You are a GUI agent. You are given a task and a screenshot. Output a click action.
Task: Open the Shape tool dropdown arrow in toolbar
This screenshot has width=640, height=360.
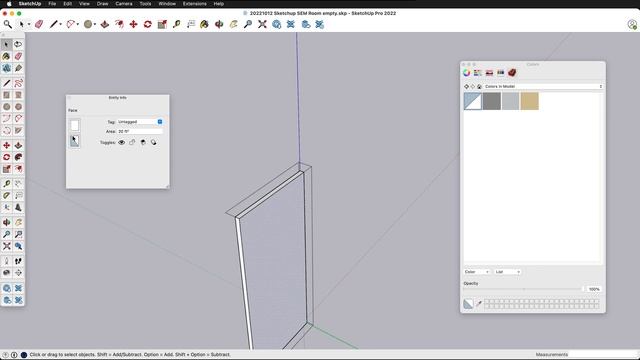[95, 24]
